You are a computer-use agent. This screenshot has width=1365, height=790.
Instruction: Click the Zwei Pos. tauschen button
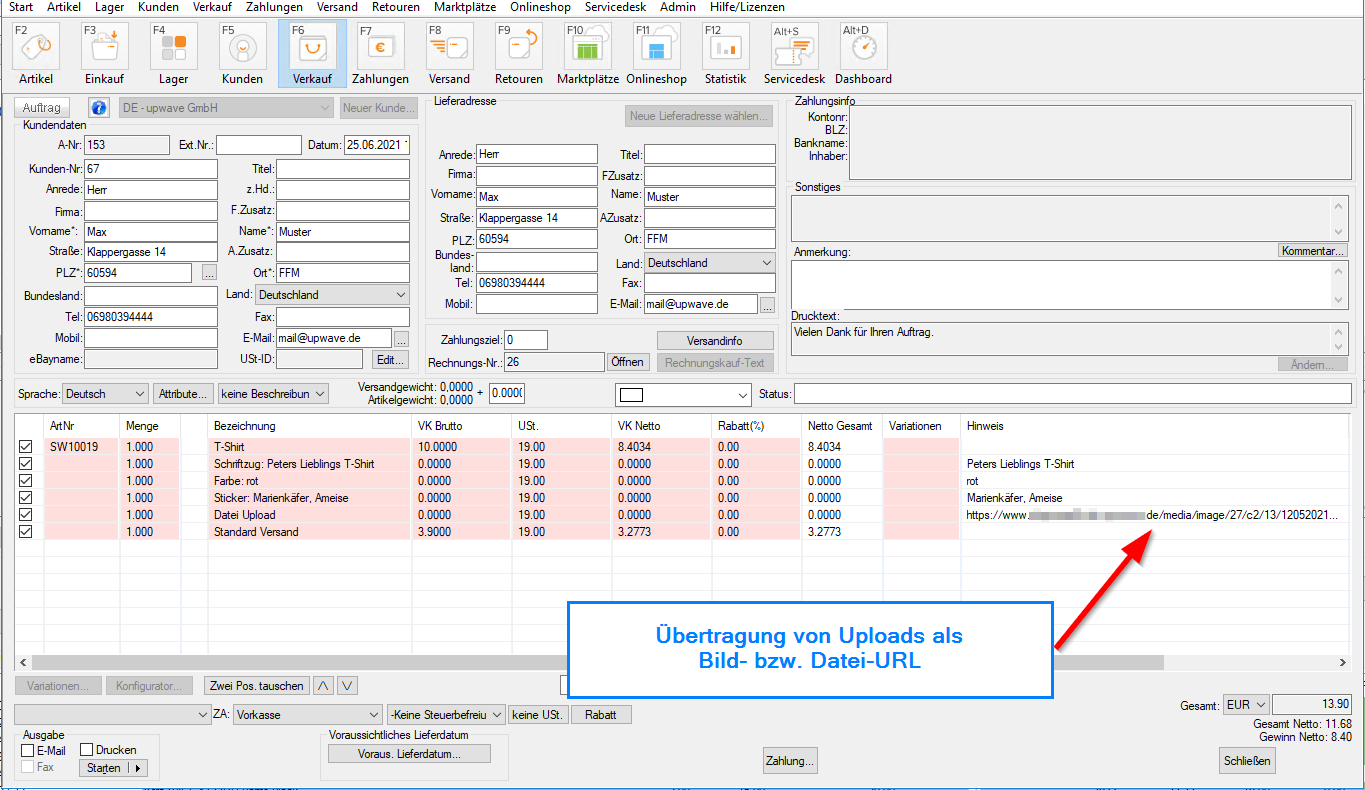coord(256,685)
